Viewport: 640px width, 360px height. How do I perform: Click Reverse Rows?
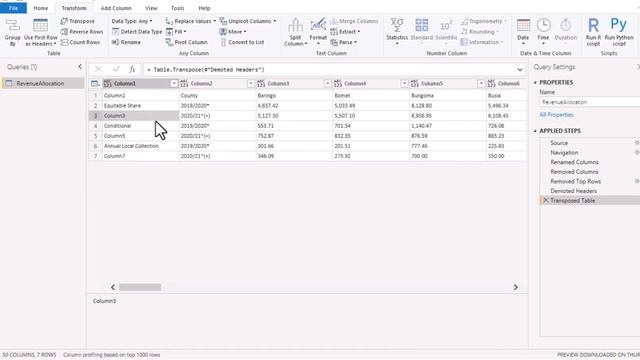(x=82, y=31)
